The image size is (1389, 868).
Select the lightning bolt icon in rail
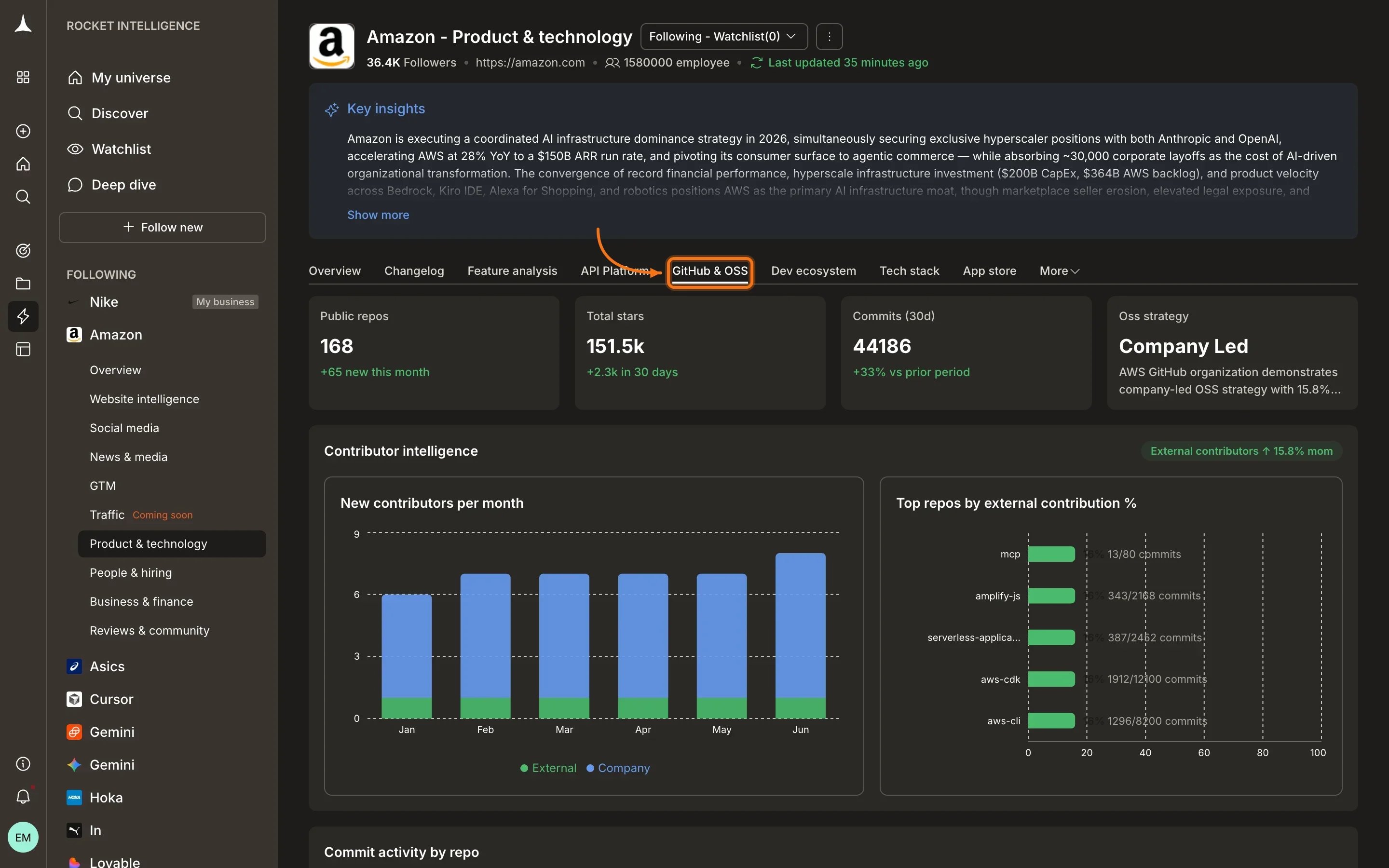point(23,316)
